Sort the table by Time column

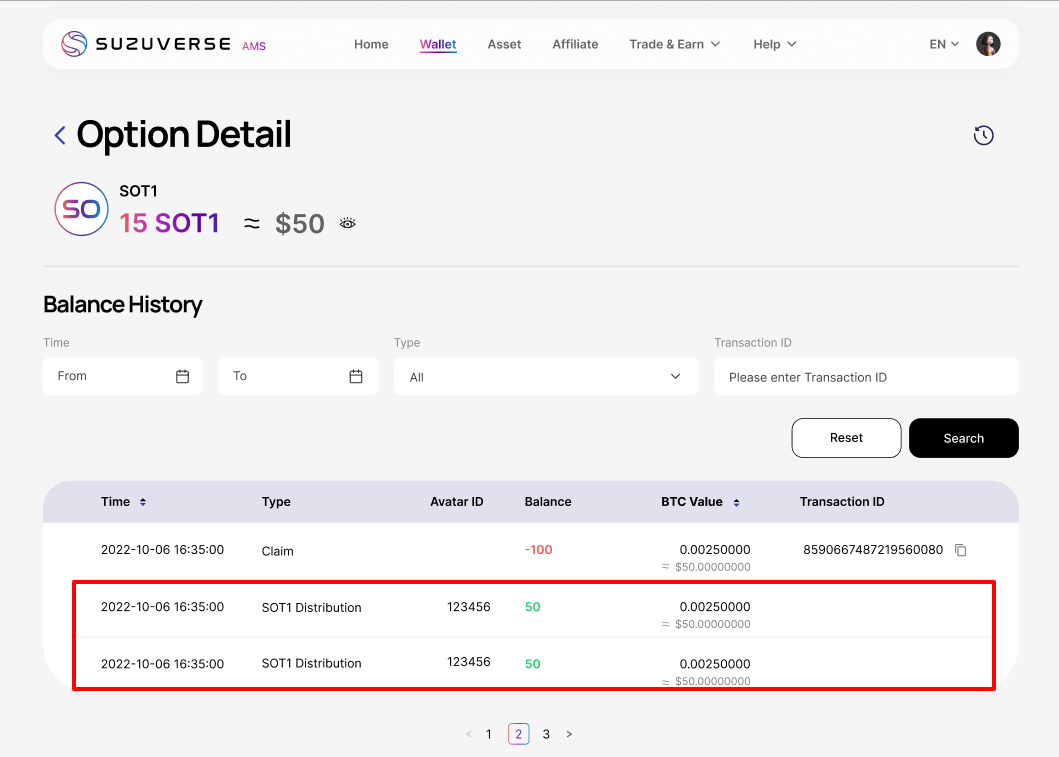[x=143, y=502]
